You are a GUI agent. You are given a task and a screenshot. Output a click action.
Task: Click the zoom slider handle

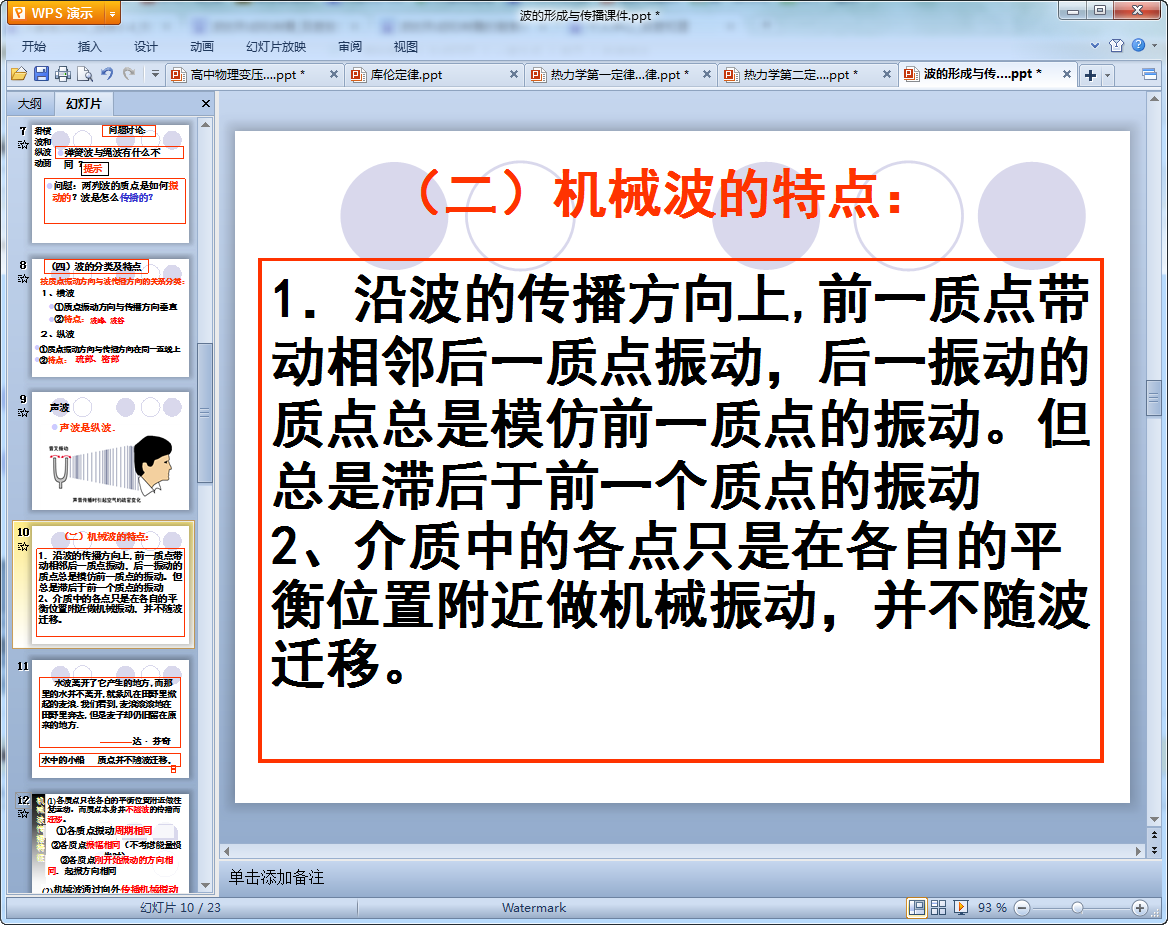(1077, 907)
